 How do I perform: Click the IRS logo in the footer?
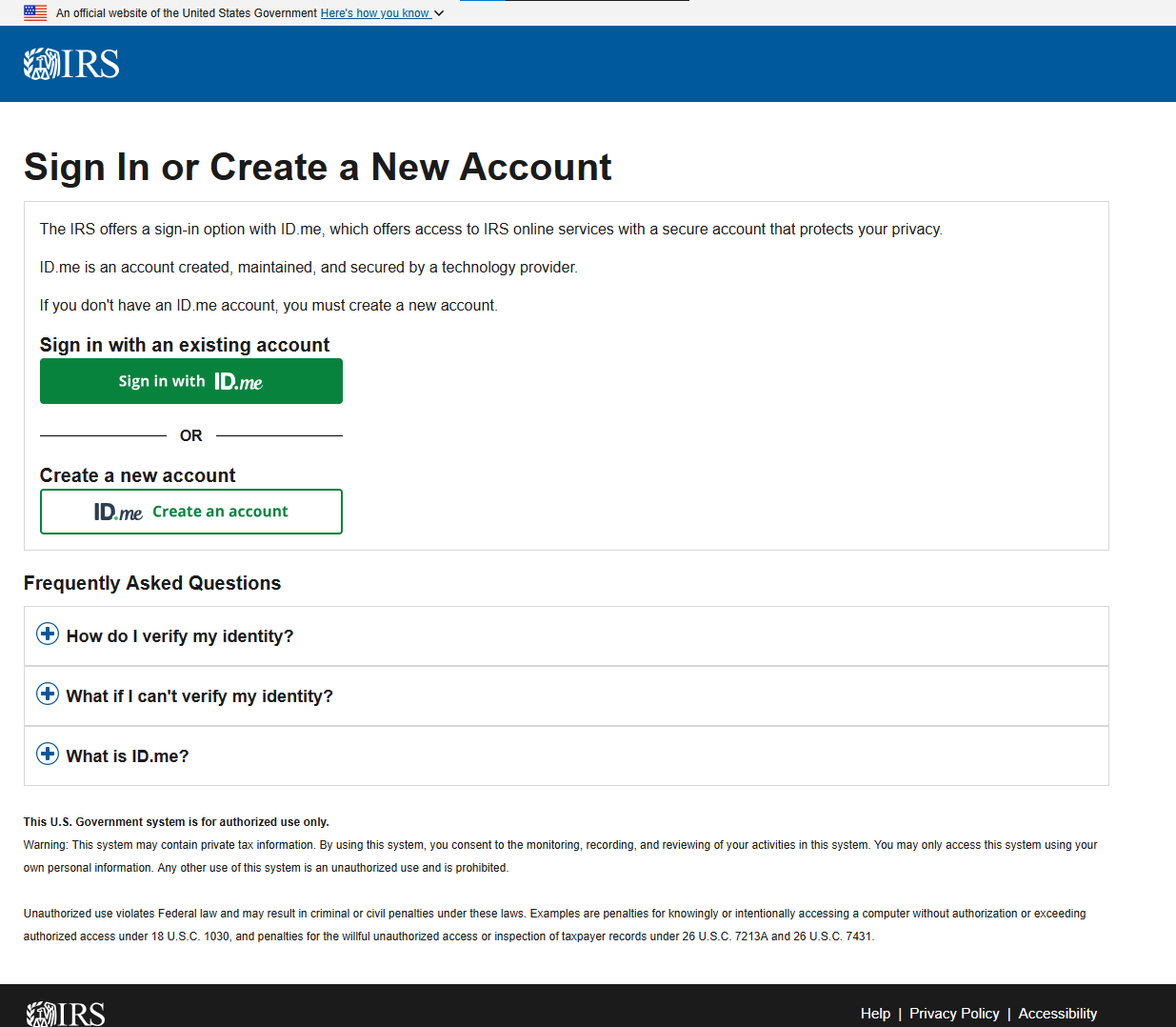click(x=66, y=1014)
